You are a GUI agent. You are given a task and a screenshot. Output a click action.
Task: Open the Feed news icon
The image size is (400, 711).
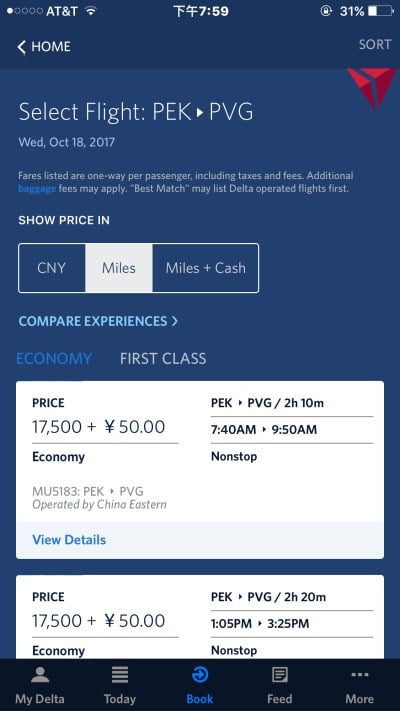pos(280,675)
